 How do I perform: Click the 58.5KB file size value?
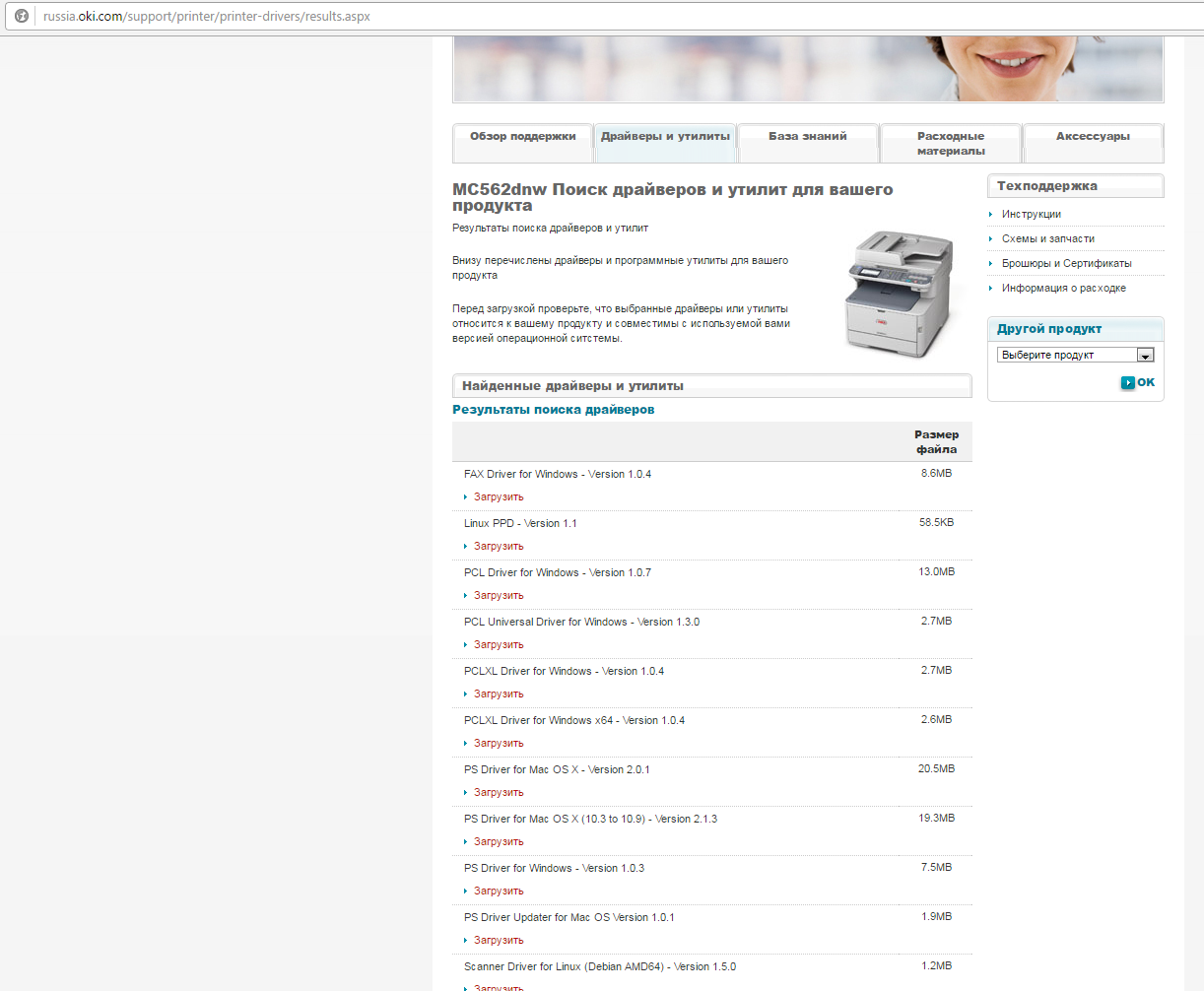coord(936,522)
